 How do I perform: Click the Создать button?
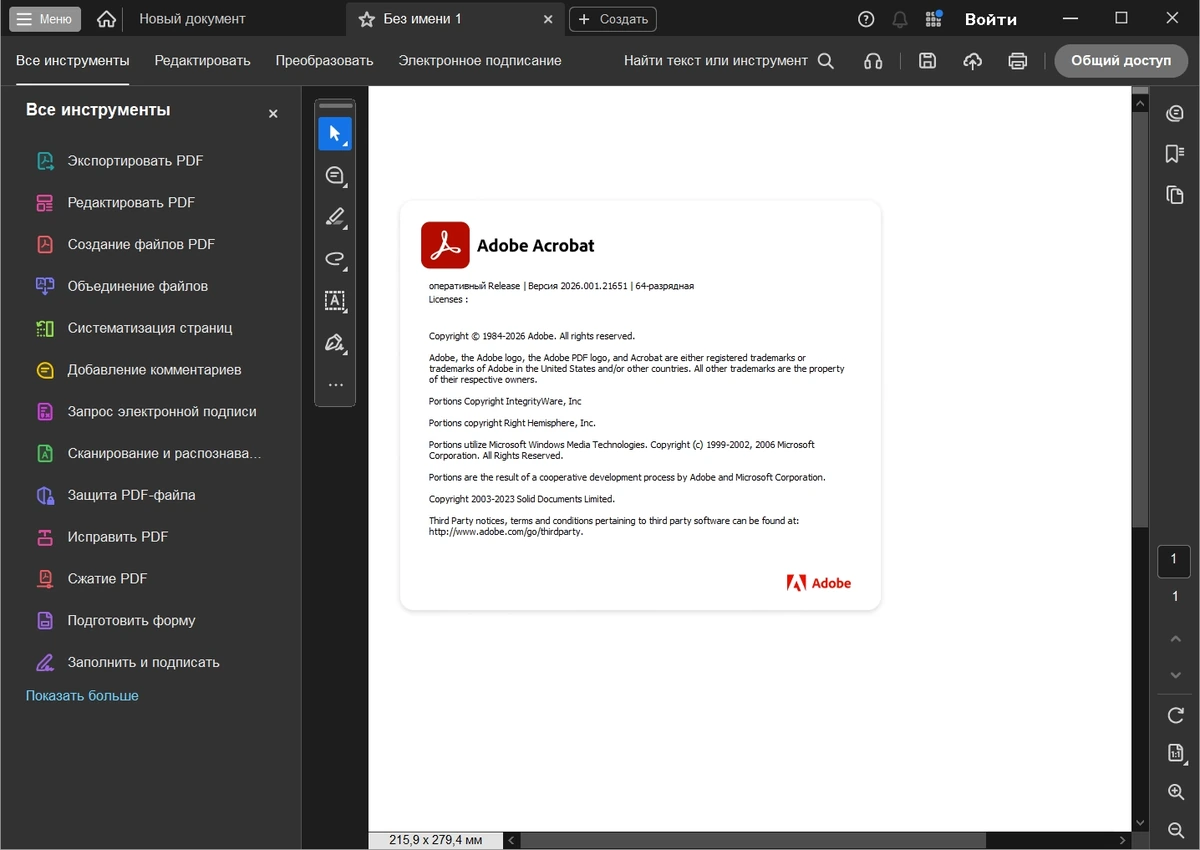click(x=613, y=19)
